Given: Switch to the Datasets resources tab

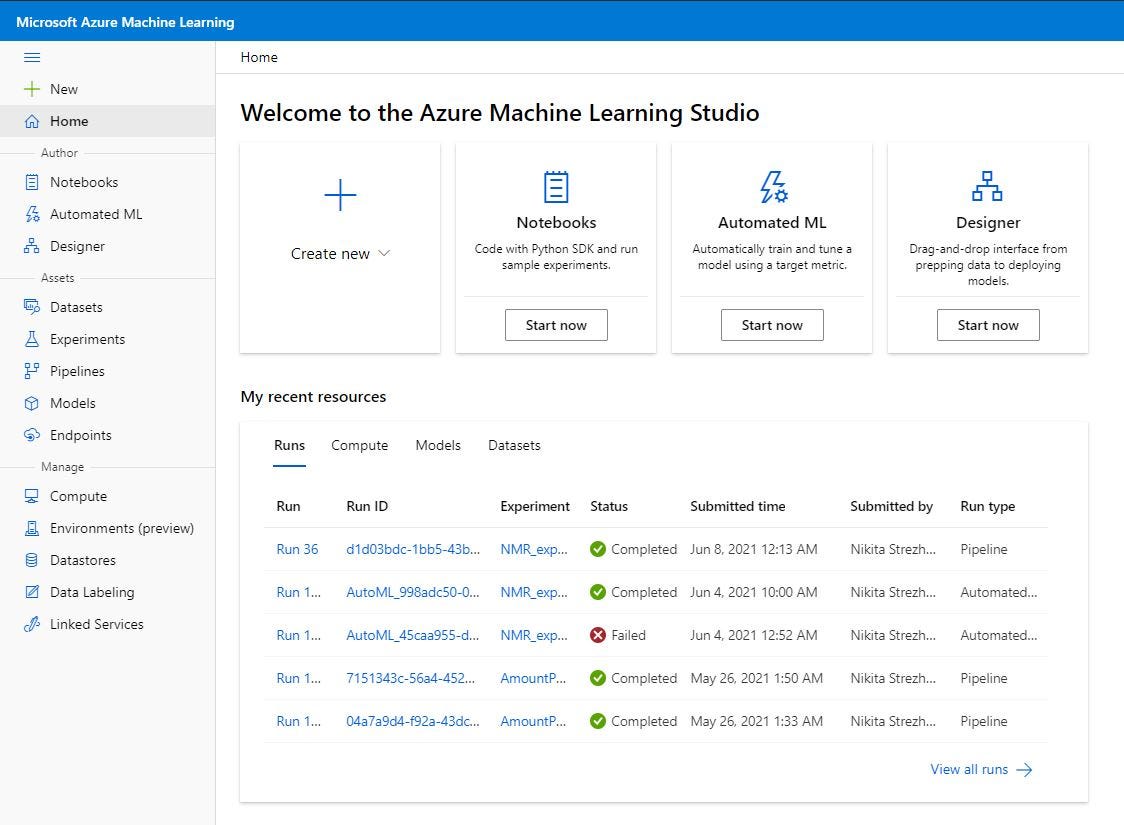Looking at the screenshot, I should pos(514,446).
